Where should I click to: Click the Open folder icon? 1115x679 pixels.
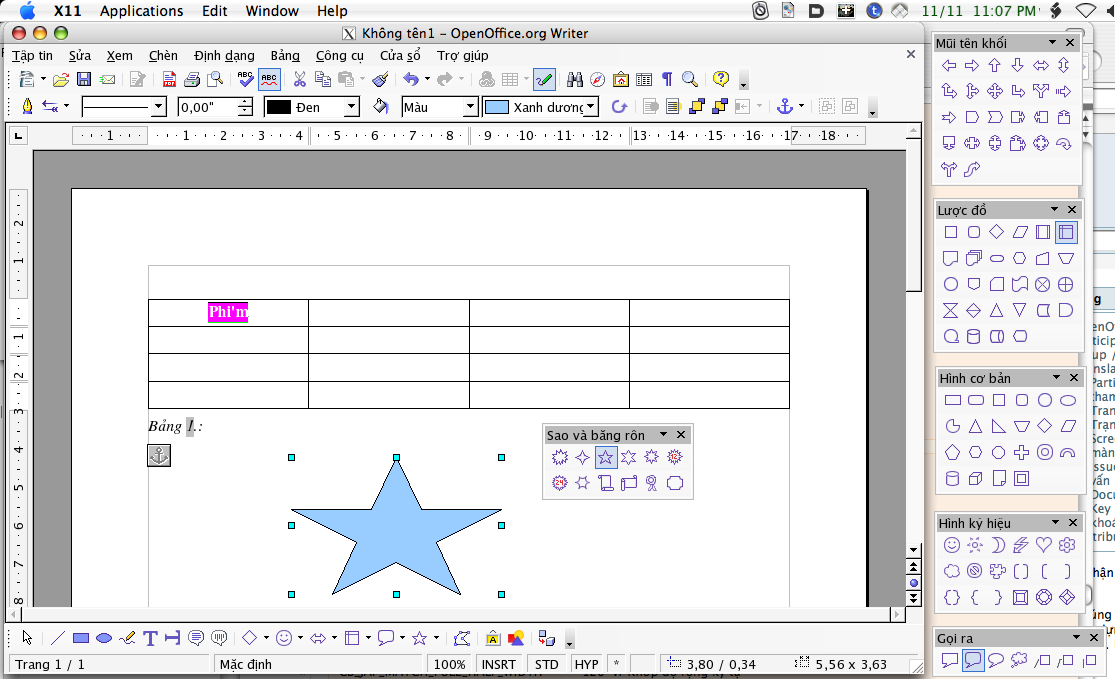(x=61, y=79)
